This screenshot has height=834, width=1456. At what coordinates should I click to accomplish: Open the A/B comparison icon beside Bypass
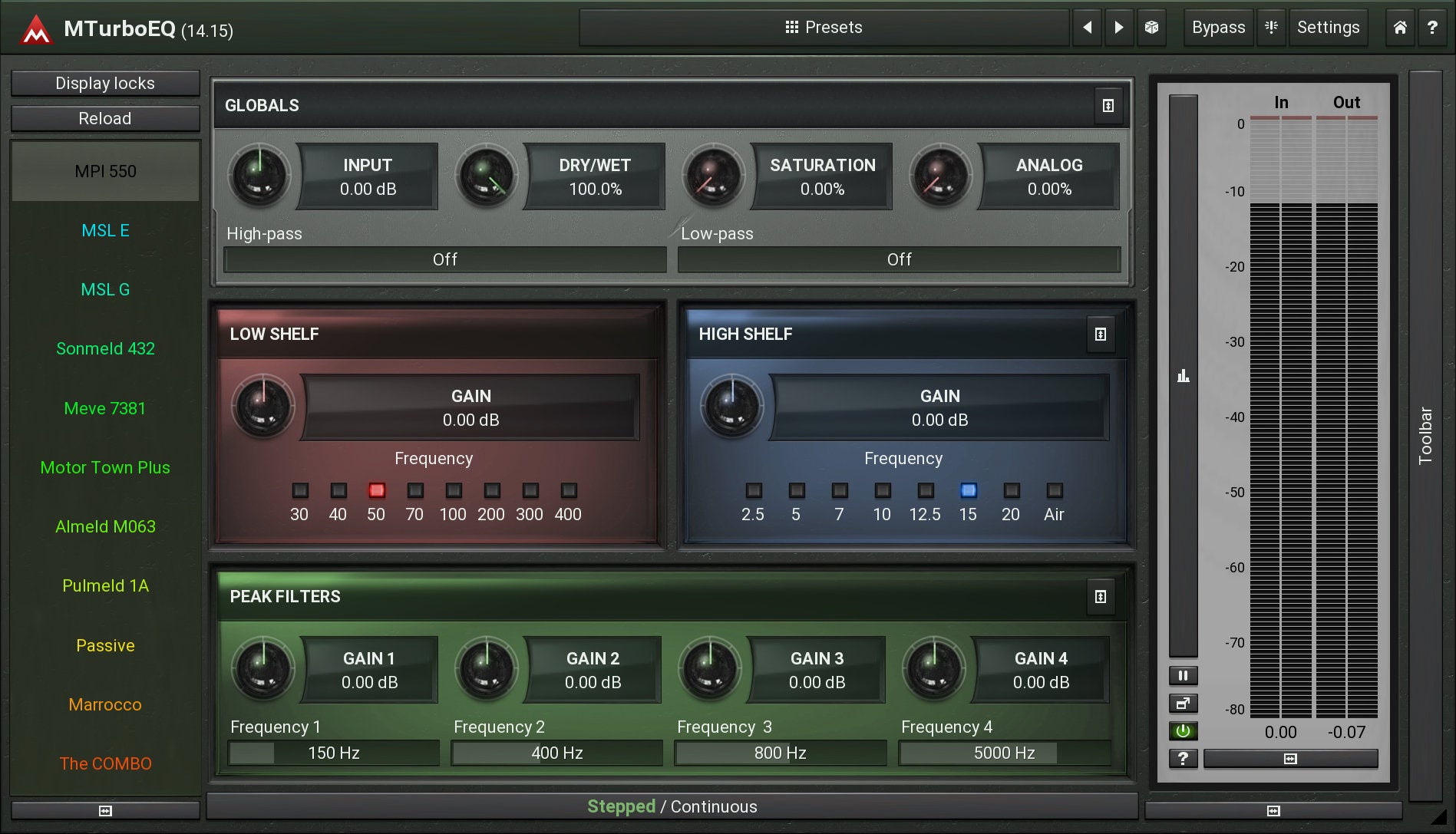pos(1271,28)
